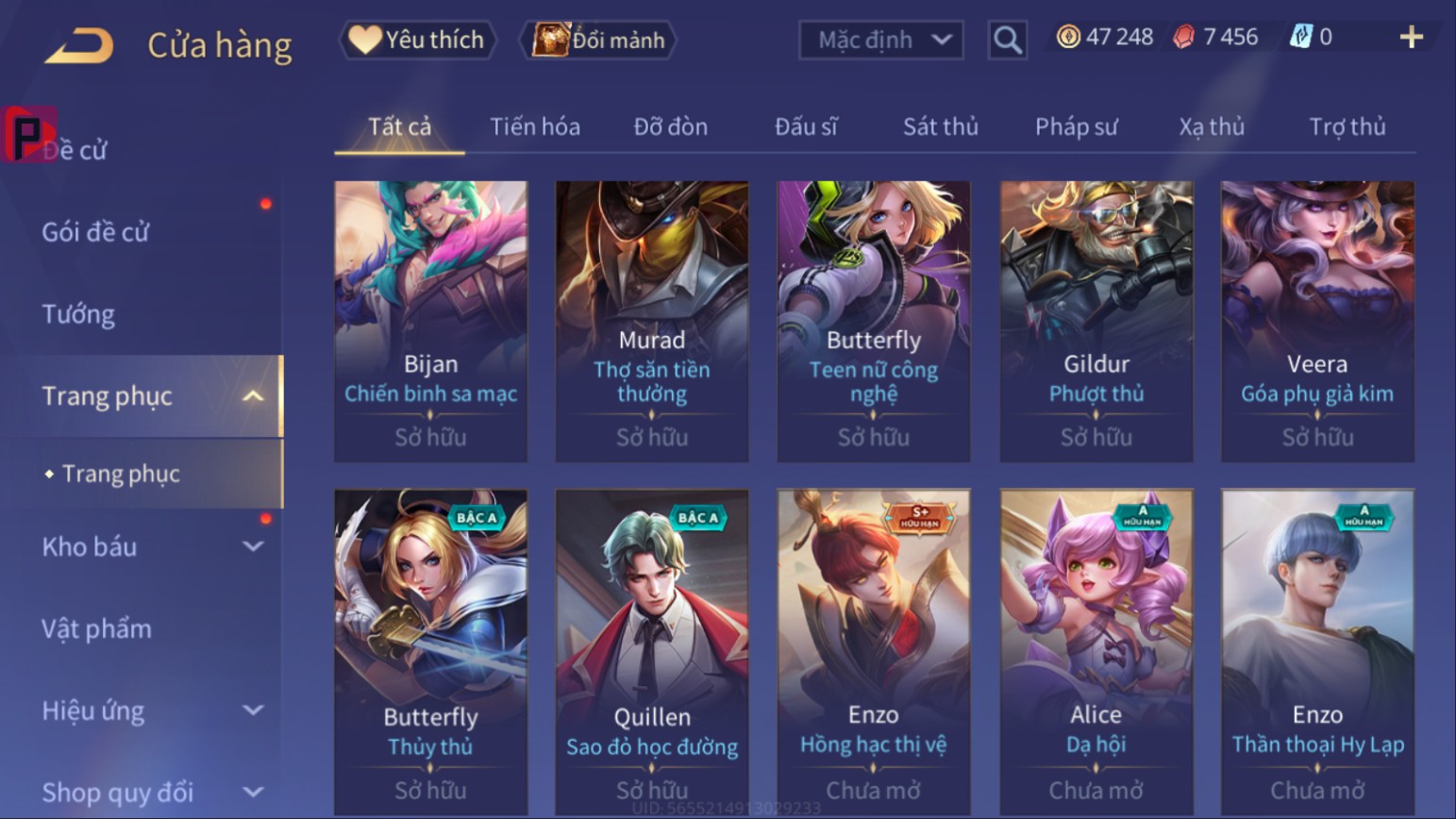The height and width of the screenshot is (819, 1456).
Task: Collapse the Trang phục sidebar section
Action: pos(253,396)
